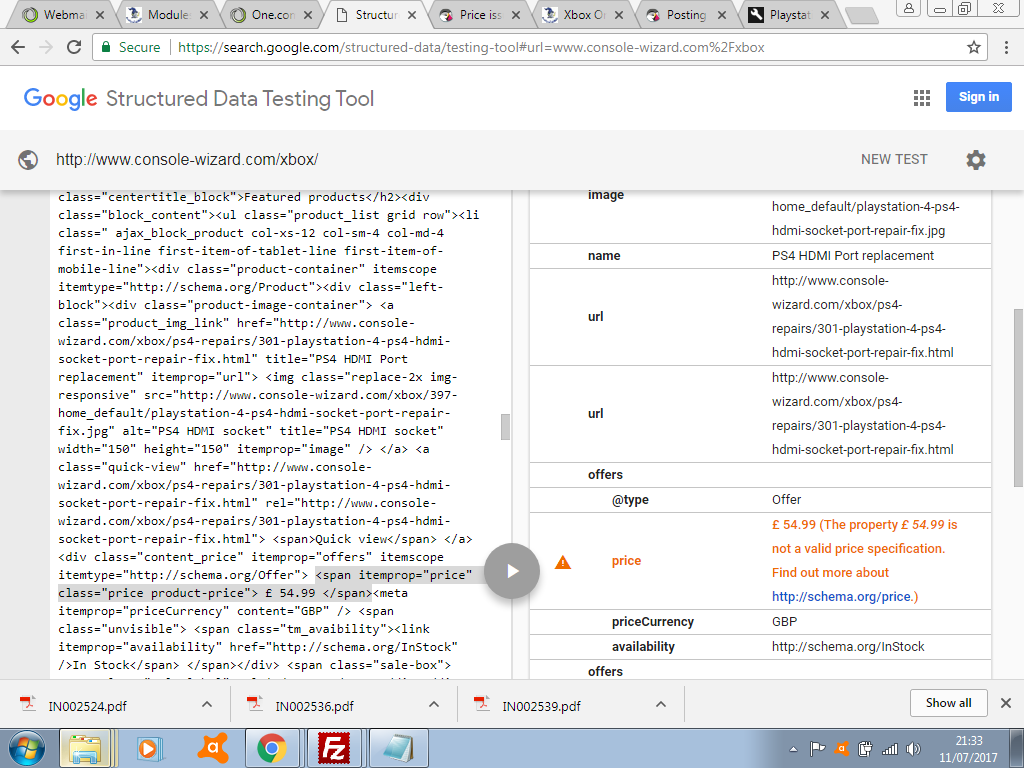The height and width of the screenshot is (768, 1024).
Task: Open the schema.org/price link
Action: pos(841,596)
